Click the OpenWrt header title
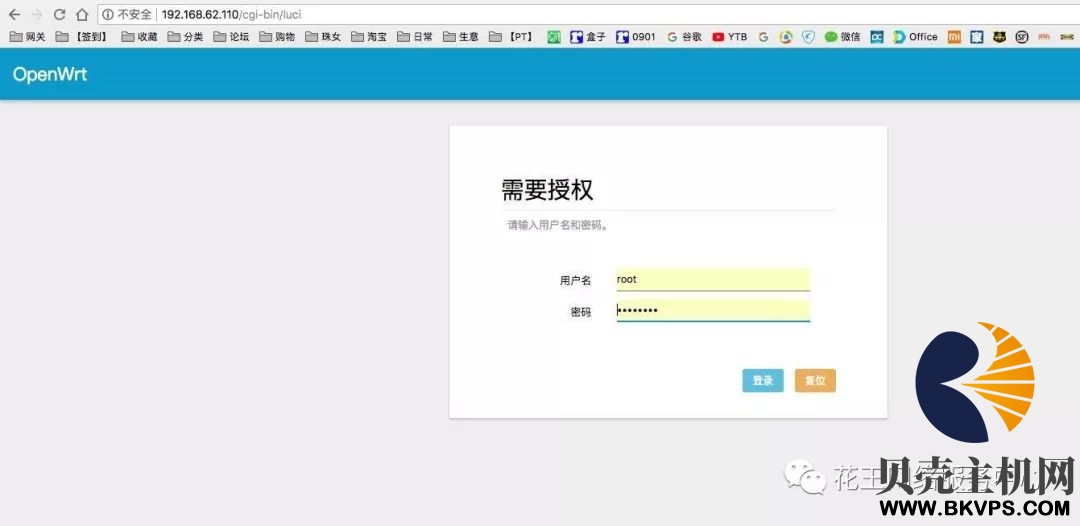 tap(50, 75)
